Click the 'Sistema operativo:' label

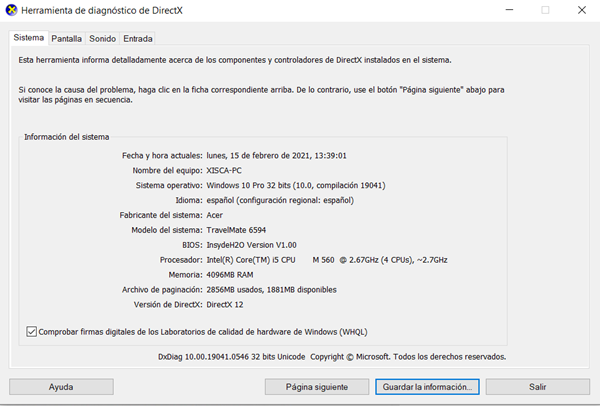[x=169, y=186]
